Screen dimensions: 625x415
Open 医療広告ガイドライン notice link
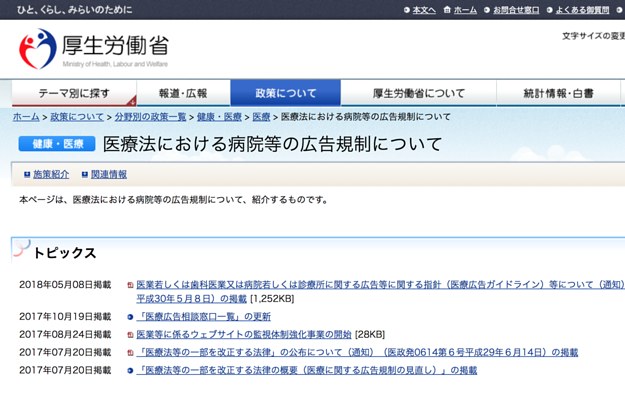(380, 285)
